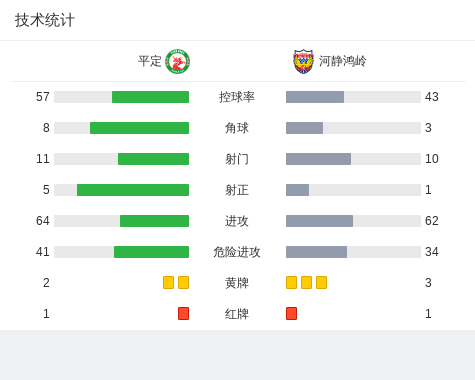475x380 pixels.
Task: Click the 控球率 stat label
Action: 237,97
